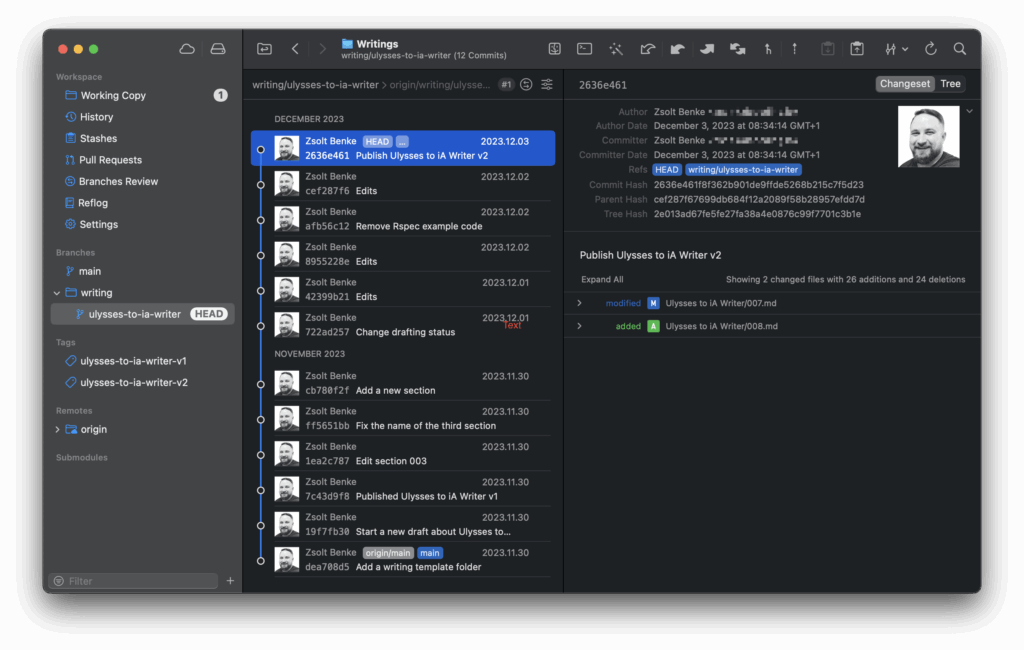Click the compare branches circular icon
The image size is (1024, 650).
(x=526, y=84)
